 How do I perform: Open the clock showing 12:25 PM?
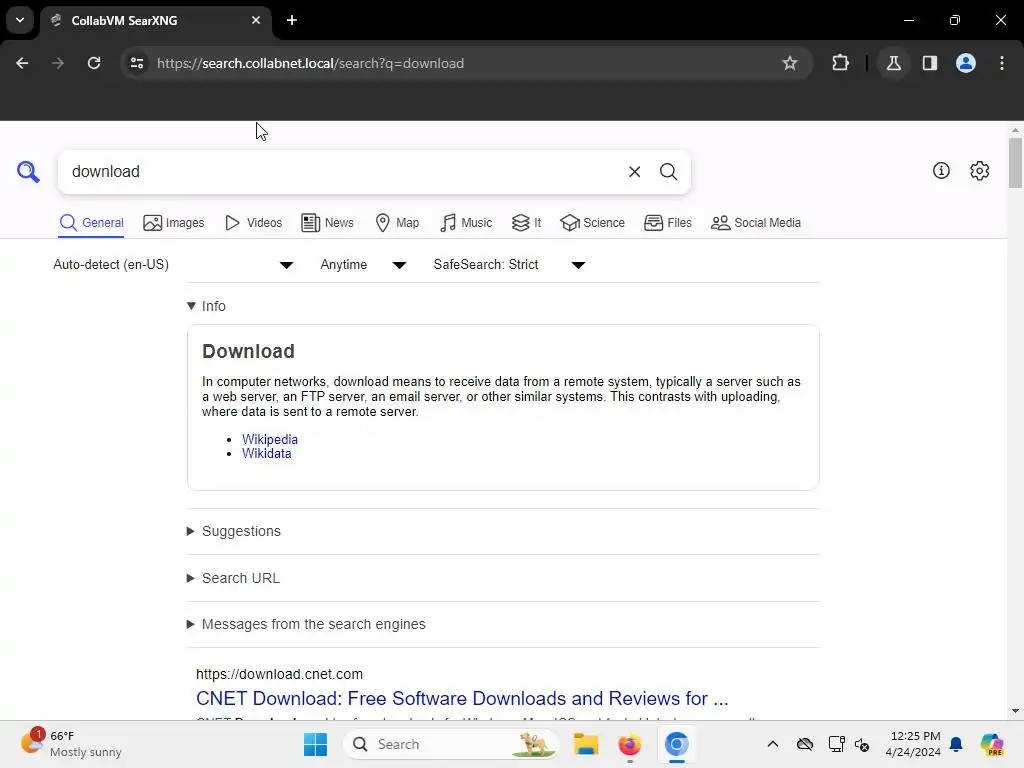pos(913,744)
